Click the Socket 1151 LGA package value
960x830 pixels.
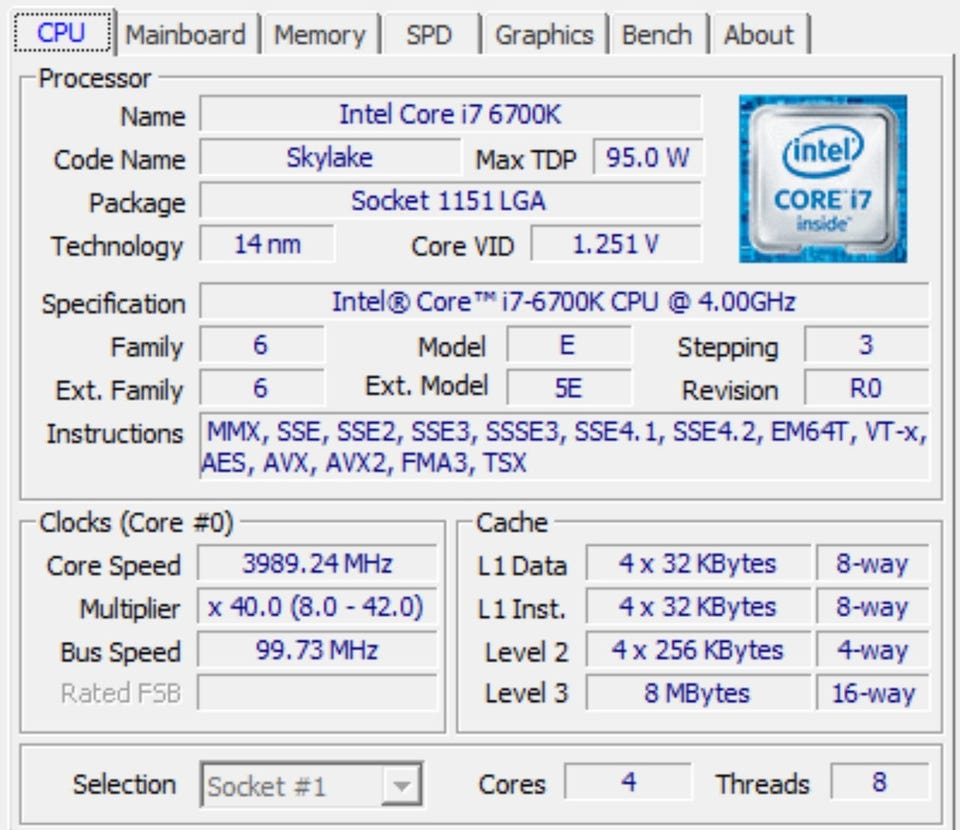[450, 200]
